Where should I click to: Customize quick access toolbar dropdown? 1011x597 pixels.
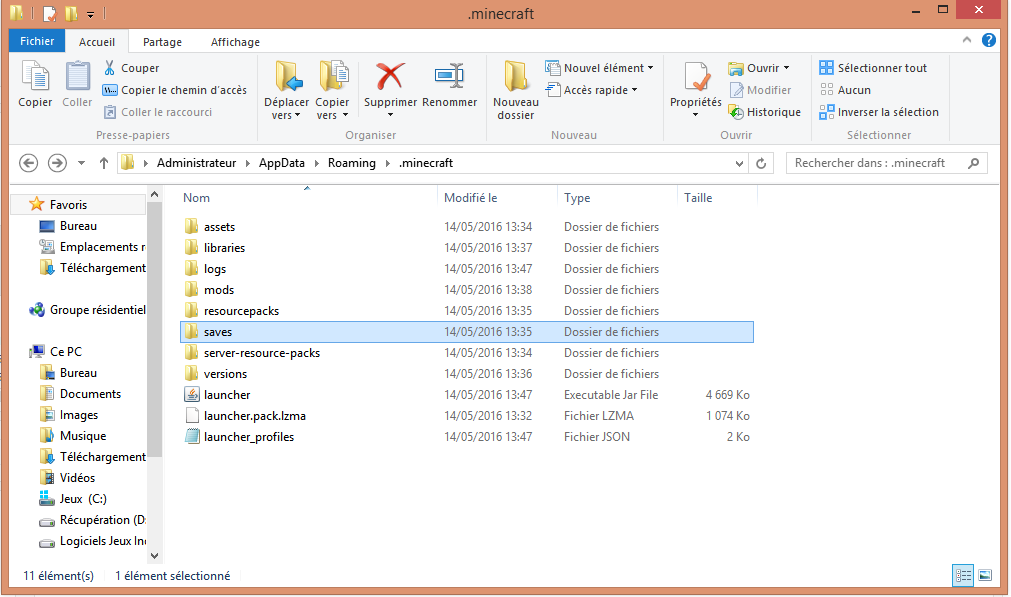pos(90,14)
